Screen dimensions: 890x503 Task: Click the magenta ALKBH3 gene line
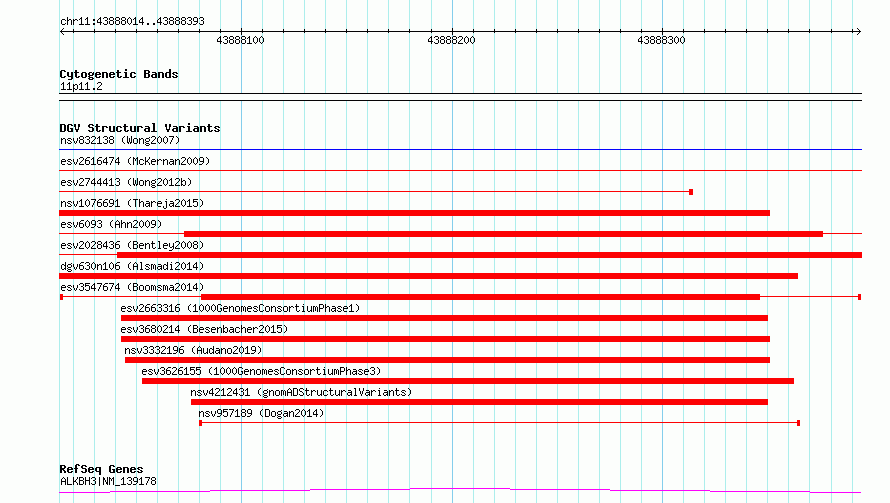click(x=460, y=490)
